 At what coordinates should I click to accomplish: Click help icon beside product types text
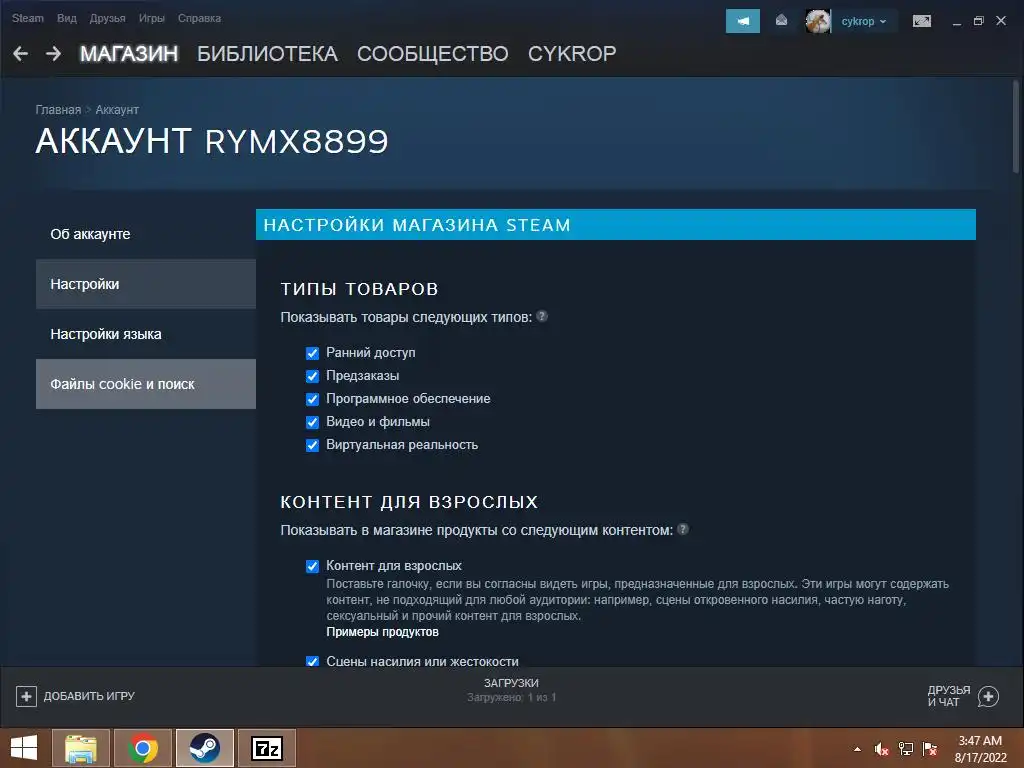(x=542, y=316)
